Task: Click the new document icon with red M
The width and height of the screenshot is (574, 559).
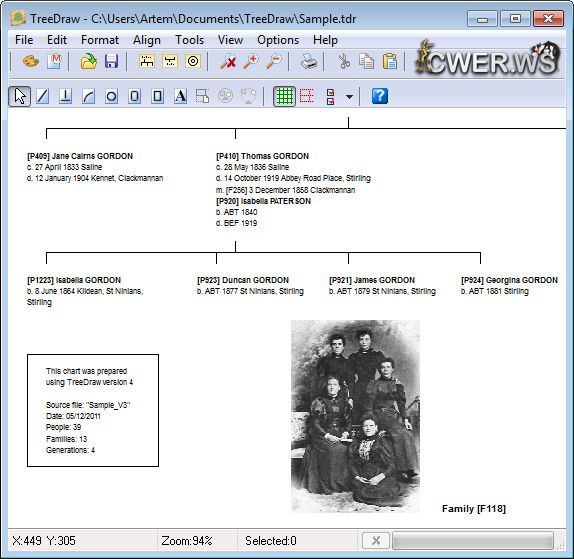Action: [54, 61]
